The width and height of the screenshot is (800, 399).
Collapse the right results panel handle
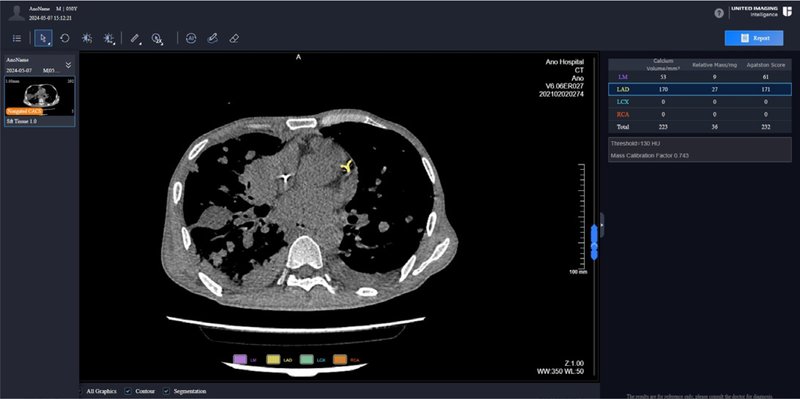pyautogui.click(x=602, y=225)
